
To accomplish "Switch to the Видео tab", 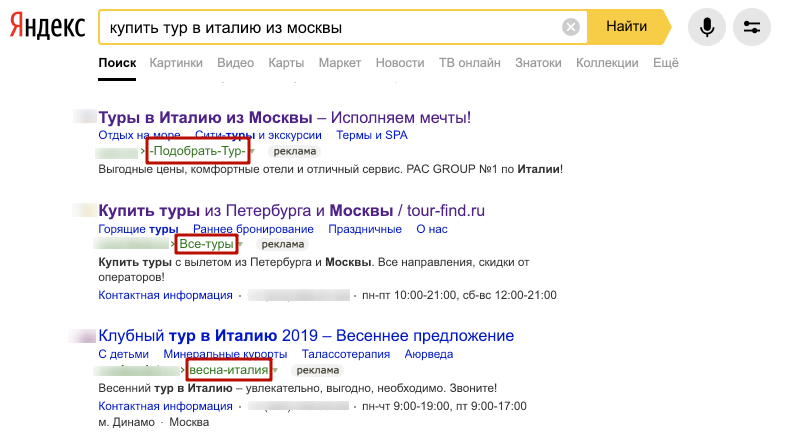I will click(x=235, y=63).
